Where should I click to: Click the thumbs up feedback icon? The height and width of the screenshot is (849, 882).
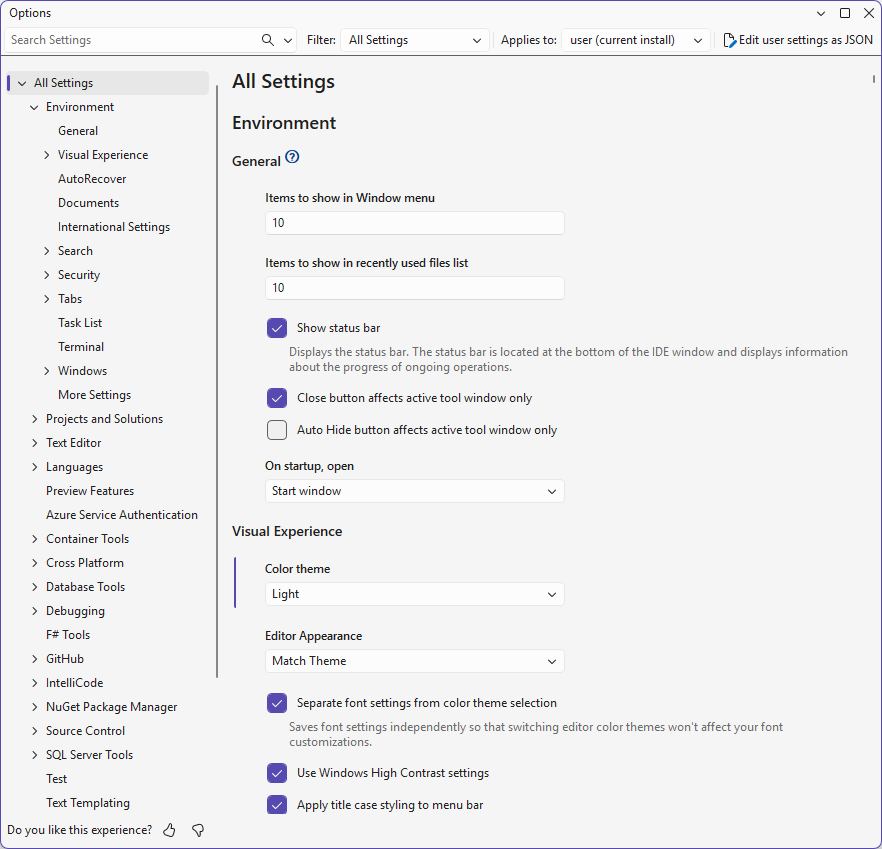pos(169,830)
